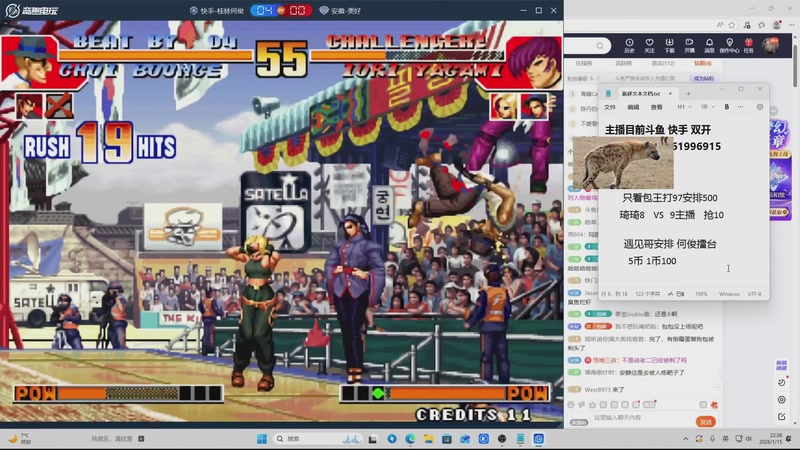Expand the H1 heading dropdown in notepad

[684, 107]
